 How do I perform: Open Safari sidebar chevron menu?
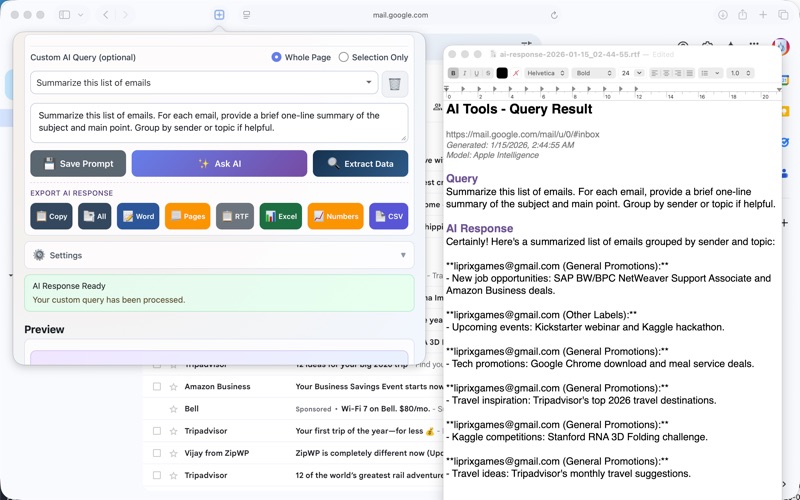(81, 15)
